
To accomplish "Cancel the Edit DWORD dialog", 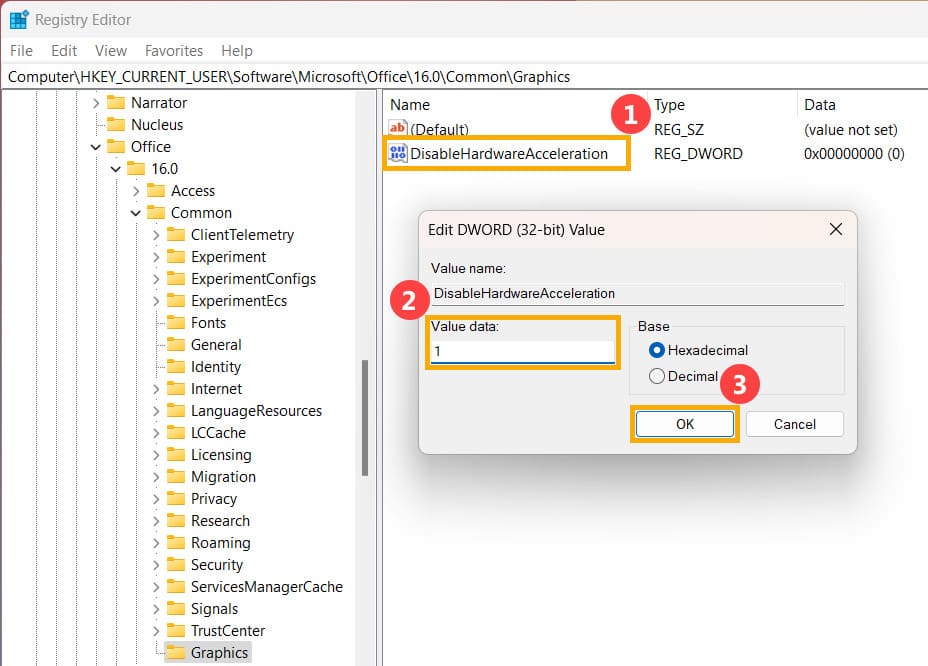I will [794, 424].
